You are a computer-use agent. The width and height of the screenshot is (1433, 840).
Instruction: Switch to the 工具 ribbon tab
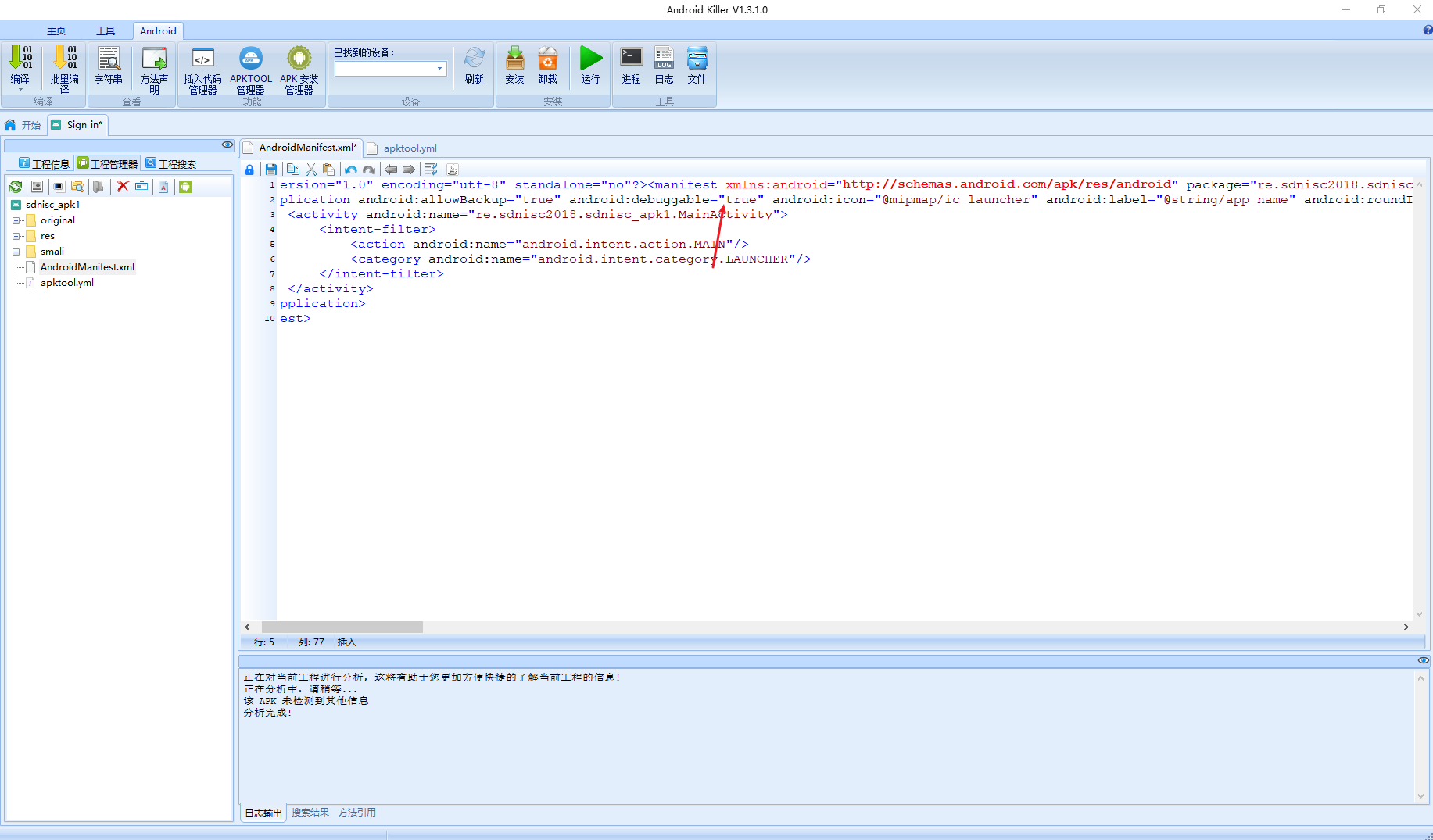click(106, 31)
